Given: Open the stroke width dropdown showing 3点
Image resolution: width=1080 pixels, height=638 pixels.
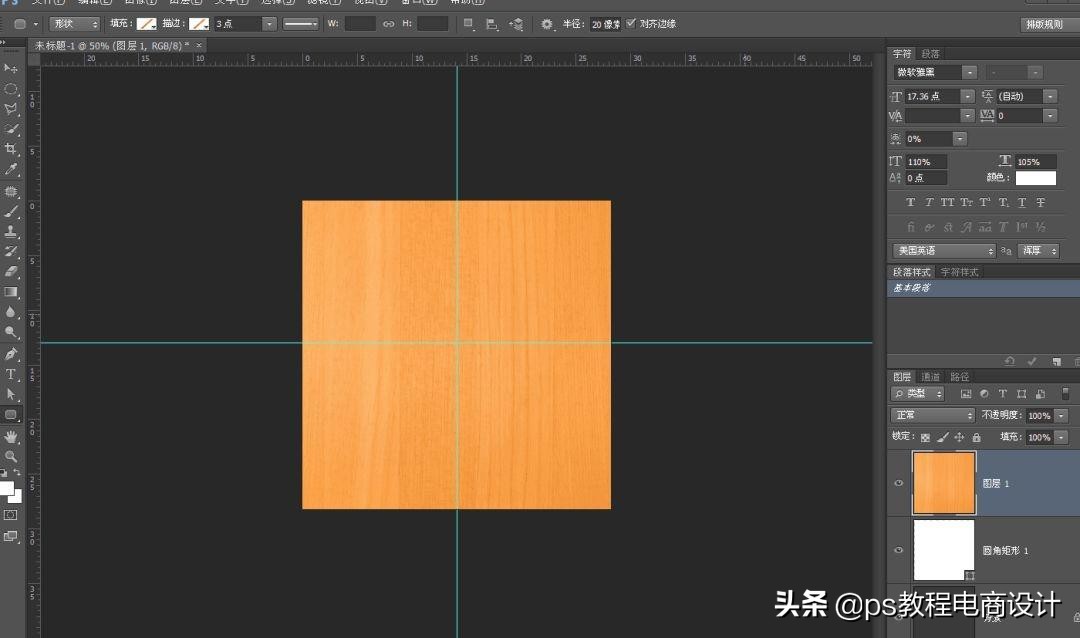Looking at the screenshot, I should point(268,23).
